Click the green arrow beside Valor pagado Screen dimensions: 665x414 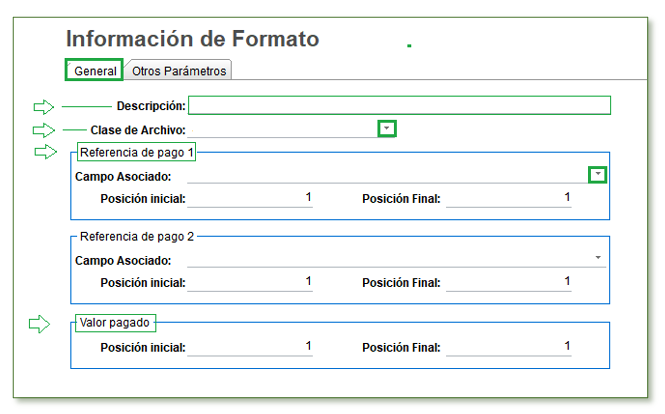[x=39, y=324]
